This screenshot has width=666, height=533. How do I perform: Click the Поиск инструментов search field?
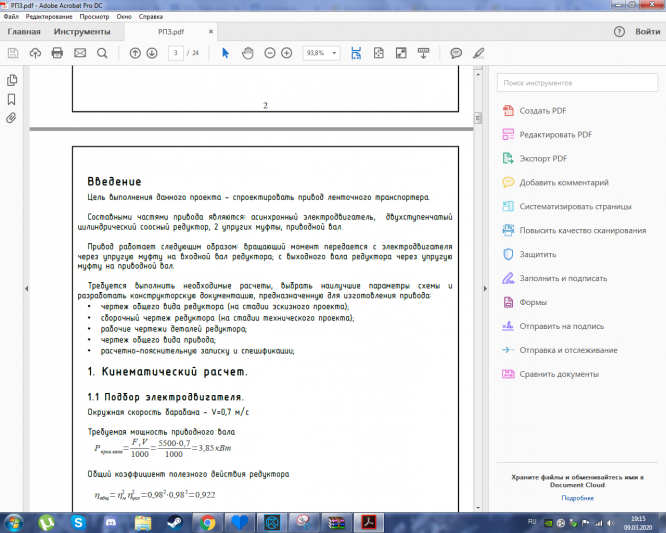click(577, 83)
